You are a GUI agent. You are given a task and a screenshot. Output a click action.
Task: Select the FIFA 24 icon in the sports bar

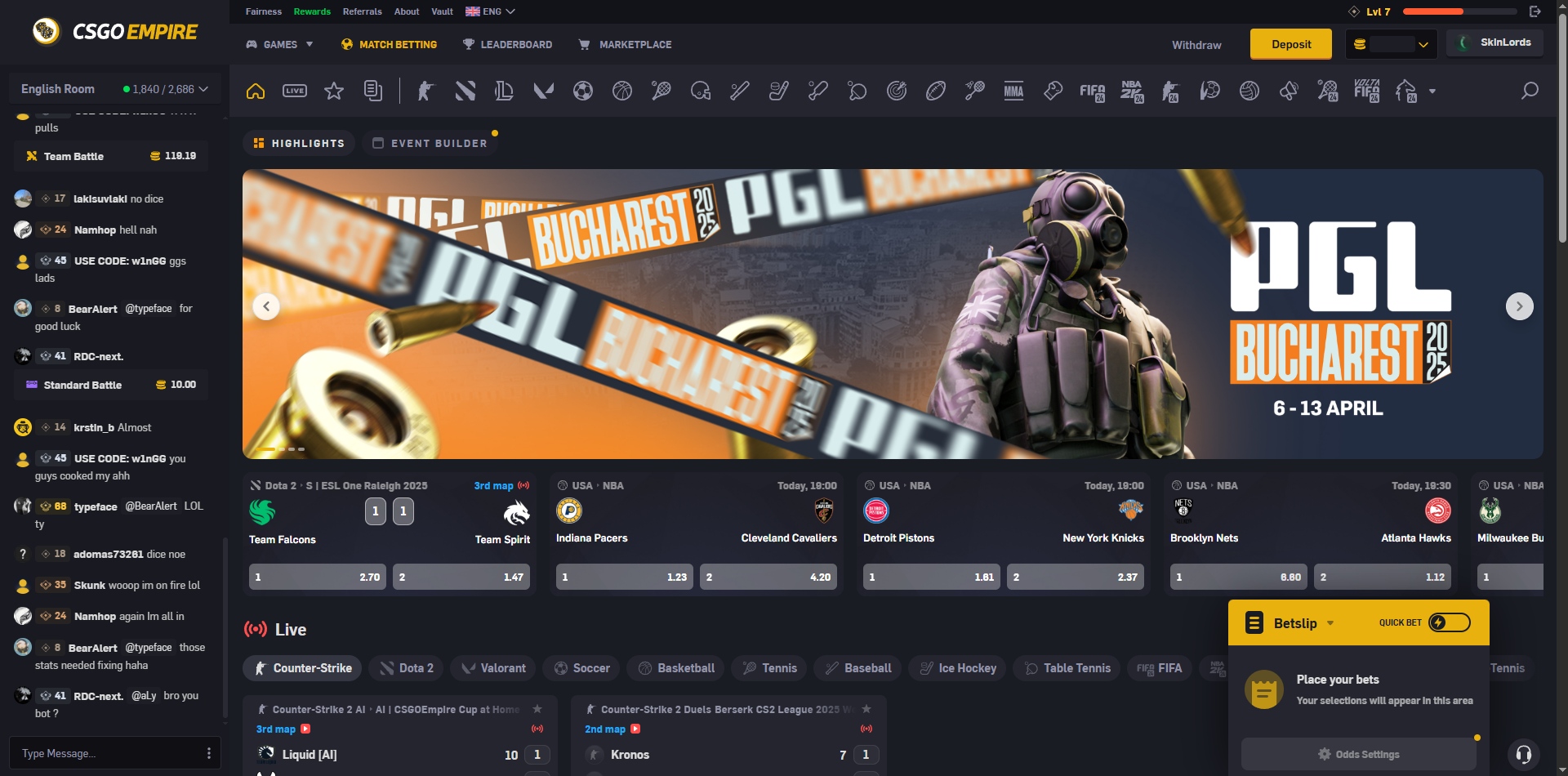(x=1092, y=91)
